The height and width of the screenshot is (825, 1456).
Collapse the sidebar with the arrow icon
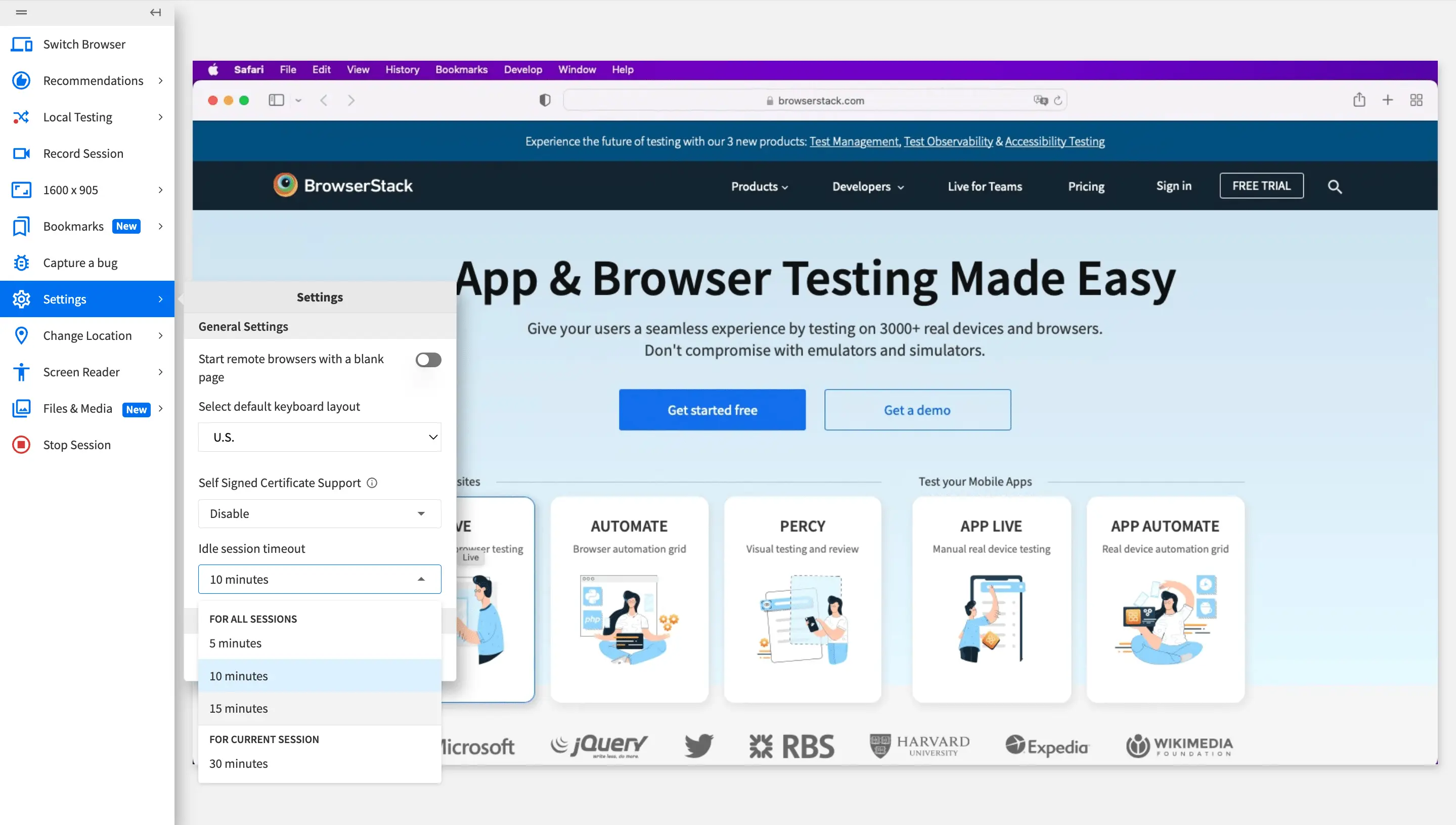click(155, 13)
